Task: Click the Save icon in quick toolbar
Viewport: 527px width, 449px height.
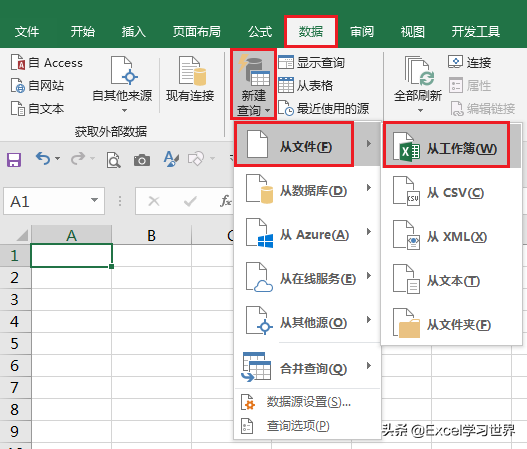Action: tap(14, 160)
